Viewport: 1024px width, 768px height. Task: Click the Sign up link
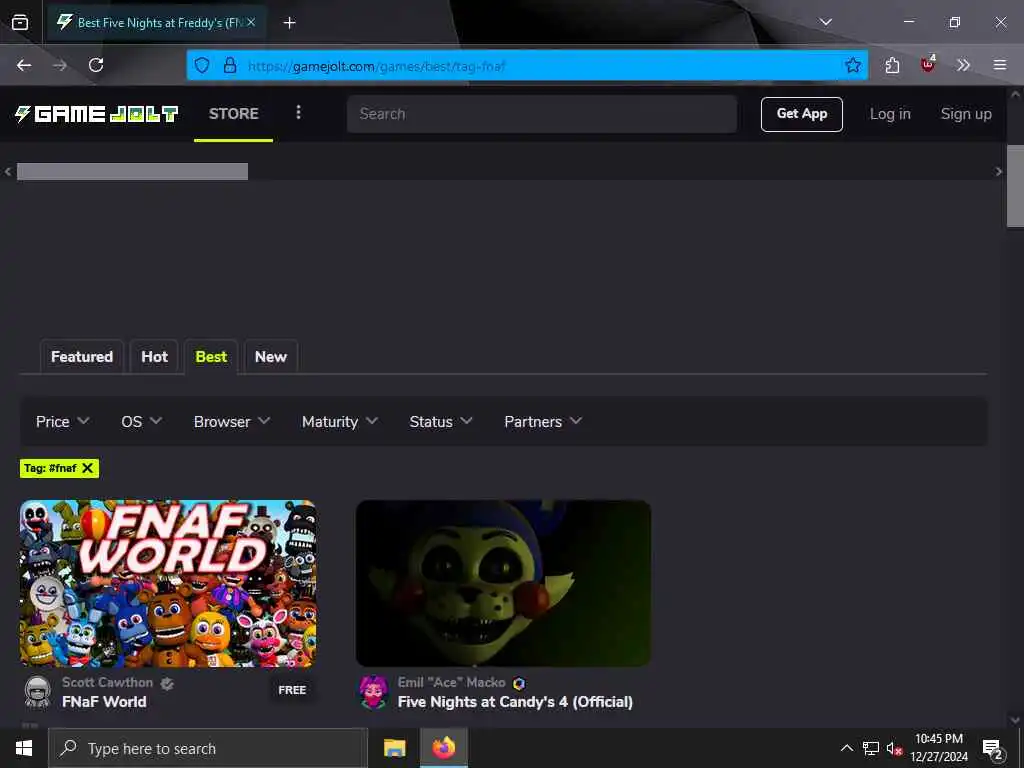coord(966,114)
